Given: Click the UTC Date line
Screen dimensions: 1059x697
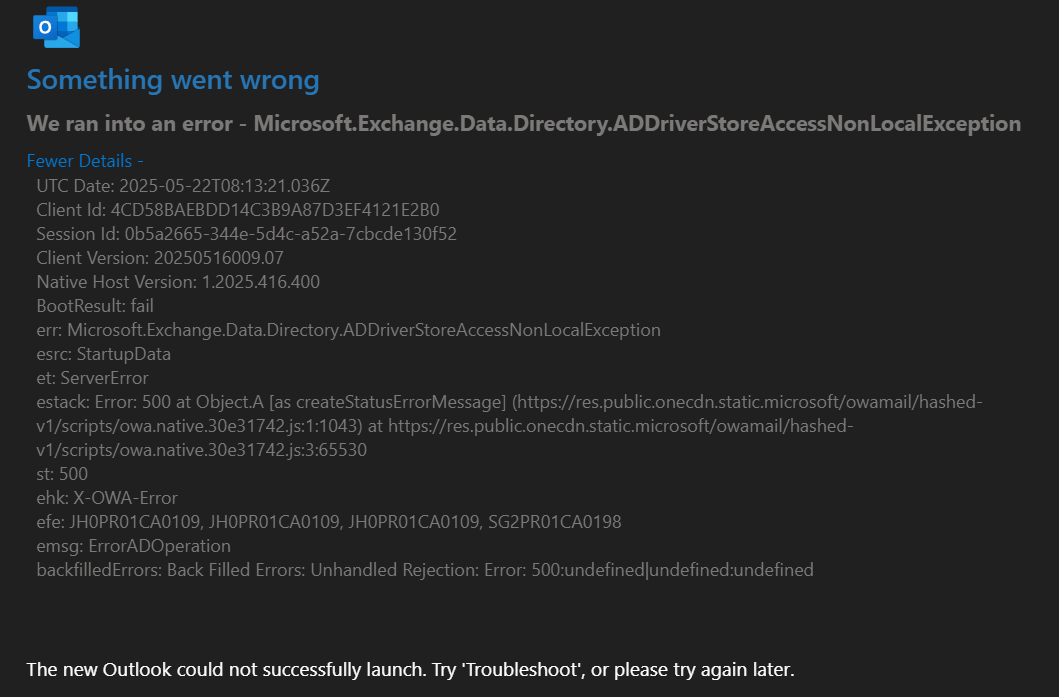Looking at the screenshot, I should [183, 186].
